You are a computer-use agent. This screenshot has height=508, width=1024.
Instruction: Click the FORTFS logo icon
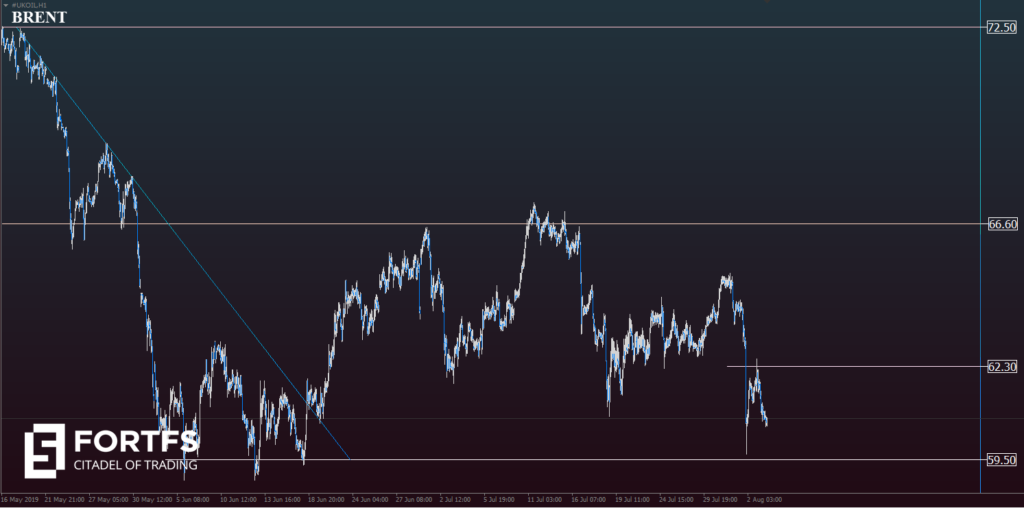pyautogui.click(x=44, y=449)
